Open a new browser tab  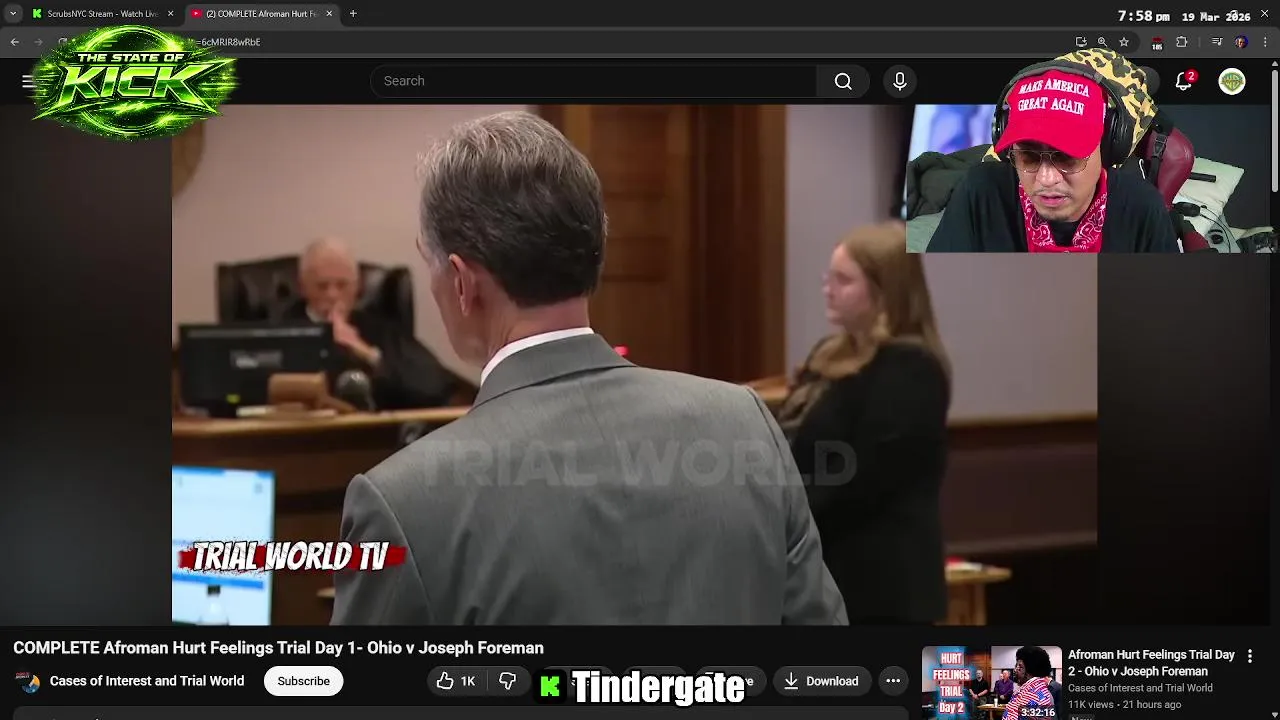coord(353,14)
